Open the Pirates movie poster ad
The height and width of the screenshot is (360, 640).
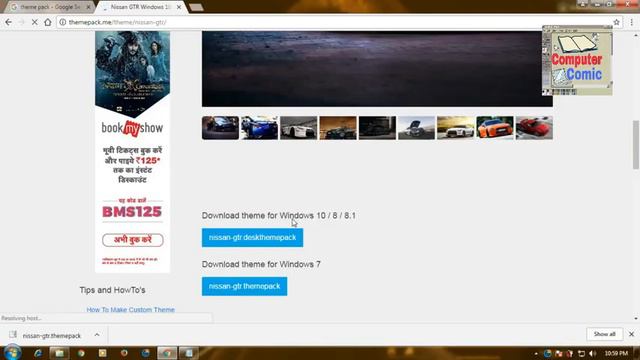(x=132, y=73)
